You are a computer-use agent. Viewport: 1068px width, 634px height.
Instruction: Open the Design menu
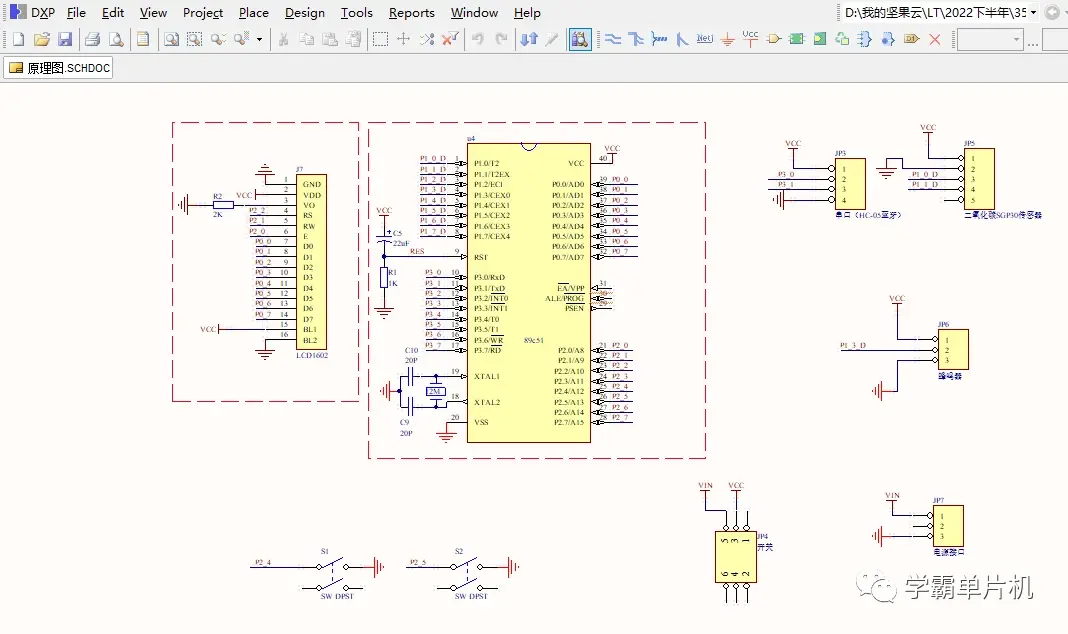[x=304, y=13]
